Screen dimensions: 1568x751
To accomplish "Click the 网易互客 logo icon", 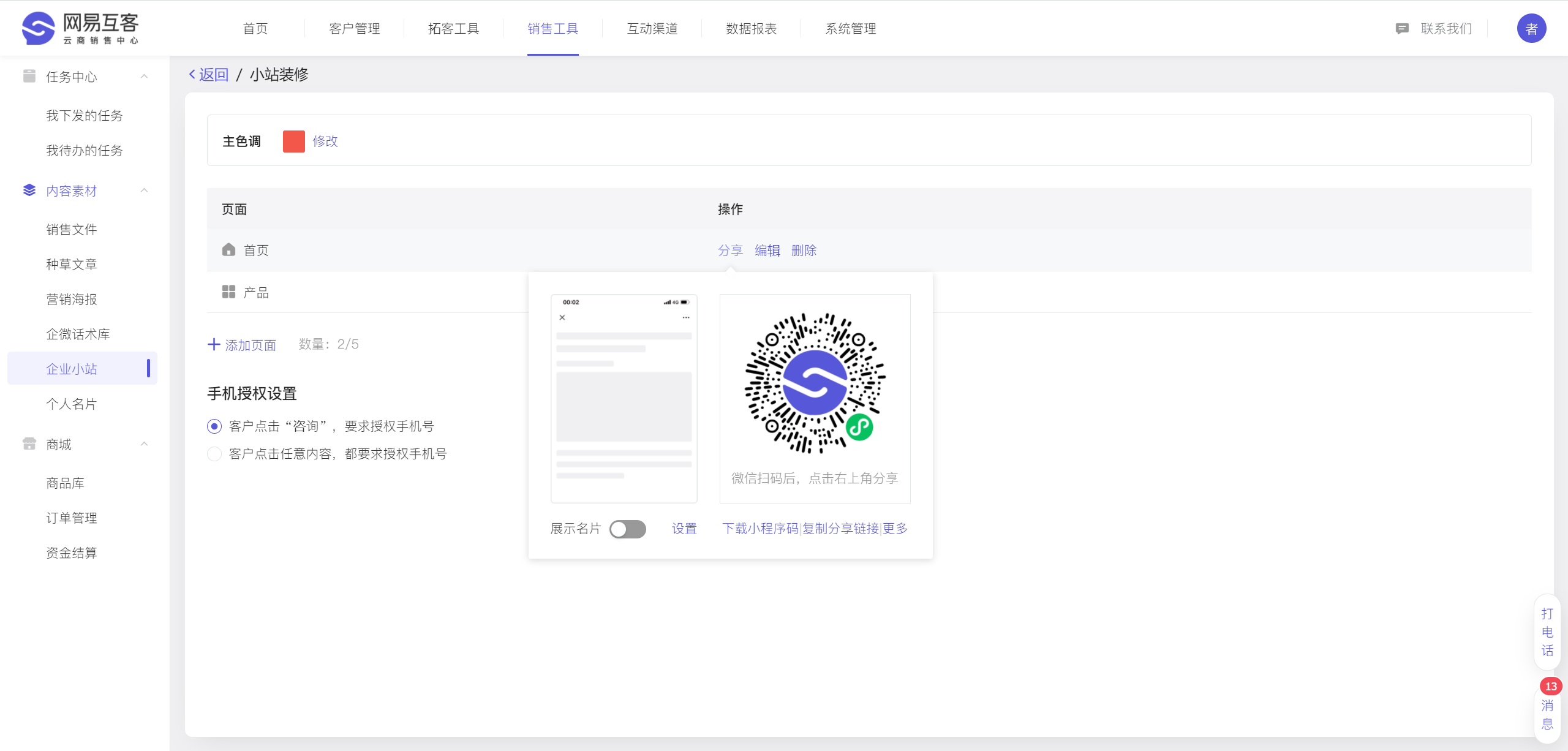I will tap(38, 28).
